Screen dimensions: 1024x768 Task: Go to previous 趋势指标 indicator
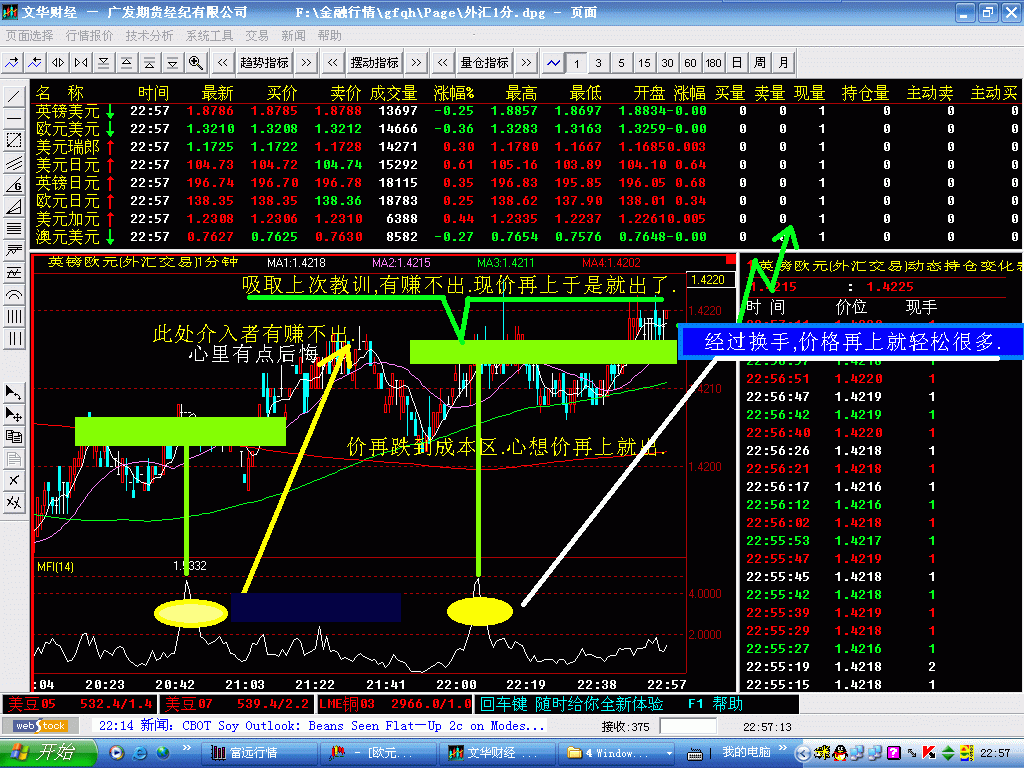pyautogui.click(x=223, y=63)
